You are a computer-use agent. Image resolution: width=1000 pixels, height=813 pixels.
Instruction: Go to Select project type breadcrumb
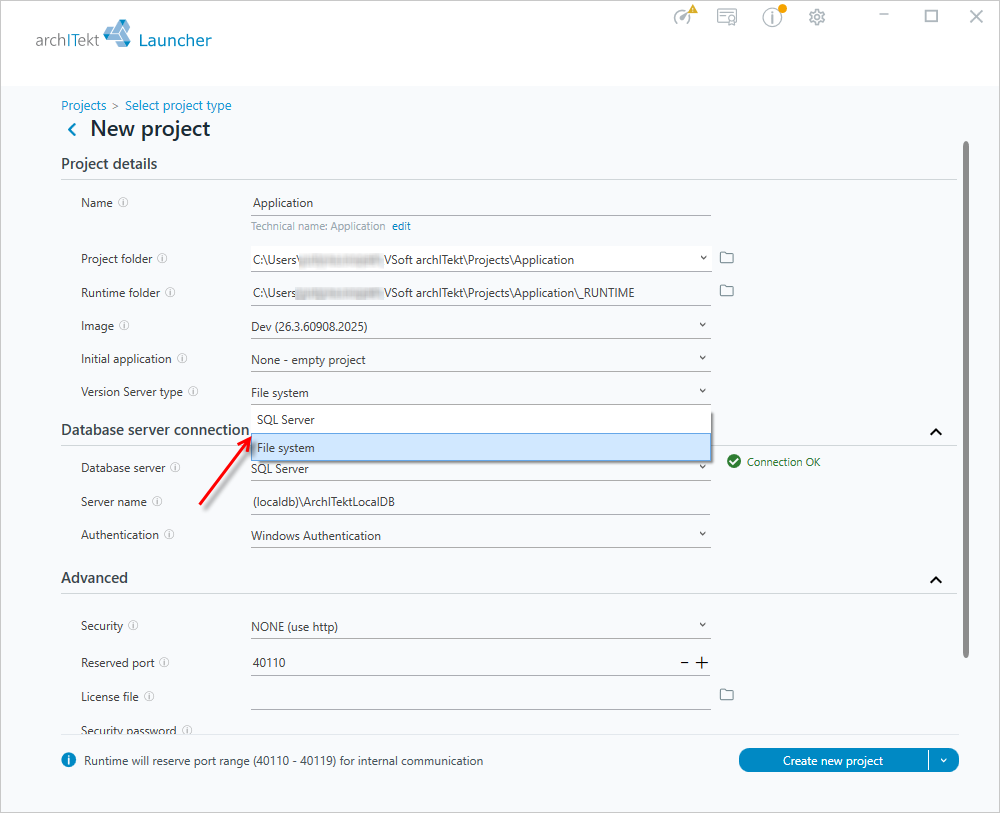[x=178, y=106]
